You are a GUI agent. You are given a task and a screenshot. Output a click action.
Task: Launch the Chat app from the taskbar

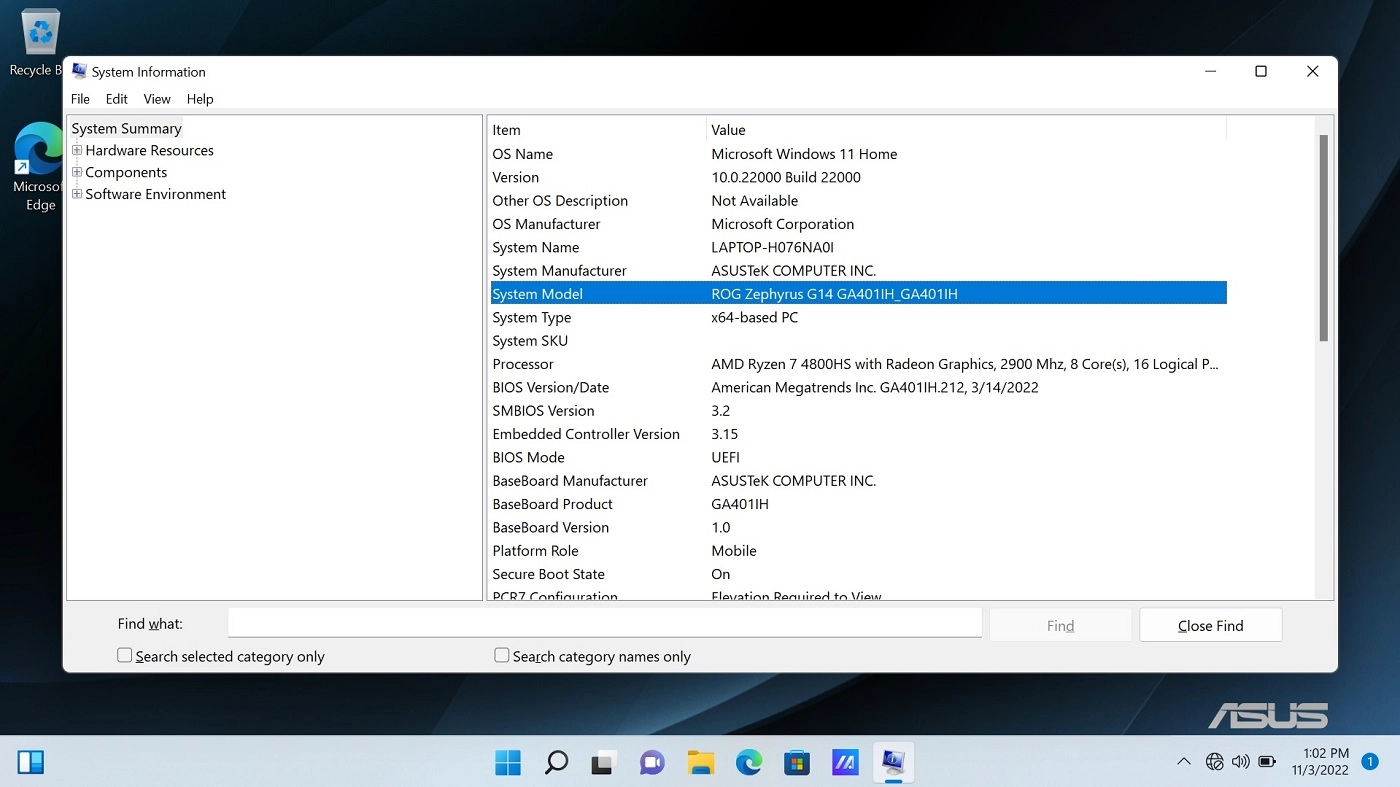click(652, 763)
